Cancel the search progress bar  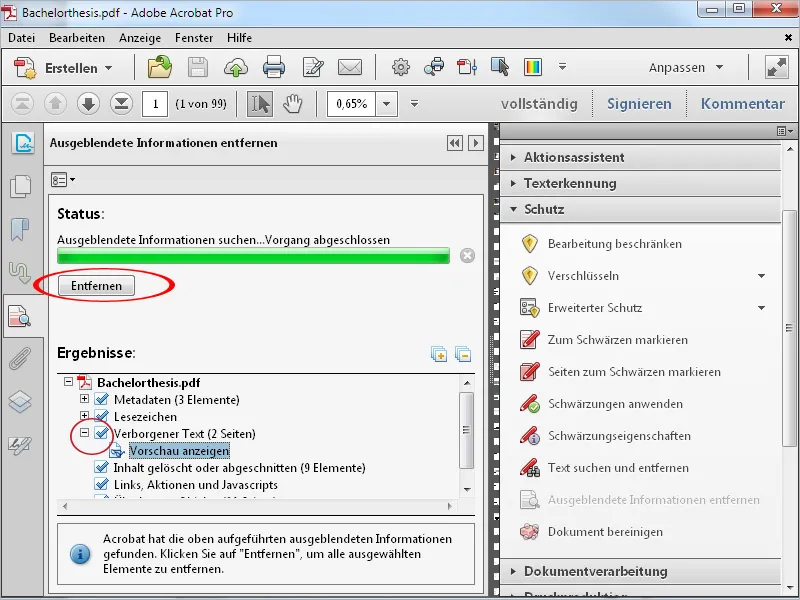click(466, 255)
